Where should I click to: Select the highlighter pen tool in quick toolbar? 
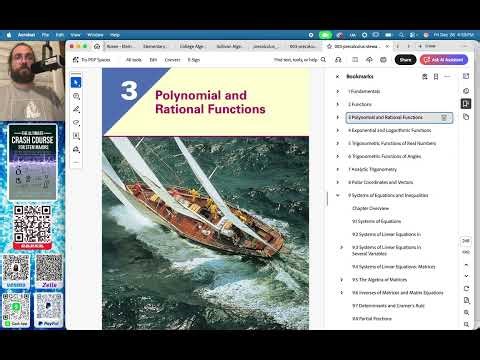point(76,109)
